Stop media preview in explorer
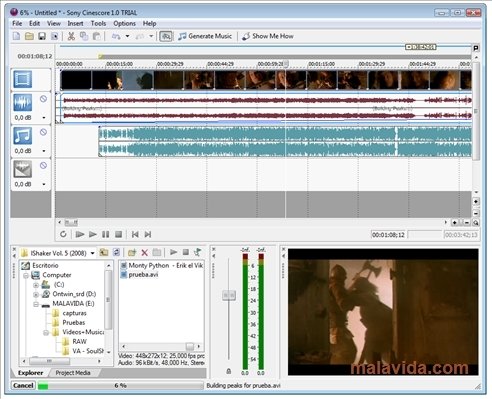 (186, 252)
